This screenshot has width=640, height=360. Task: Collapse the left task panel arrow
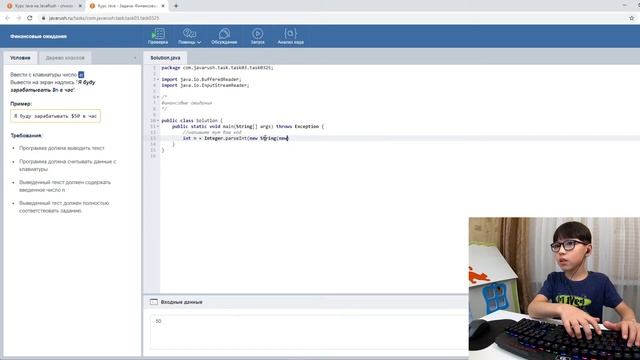pos(135,58)
